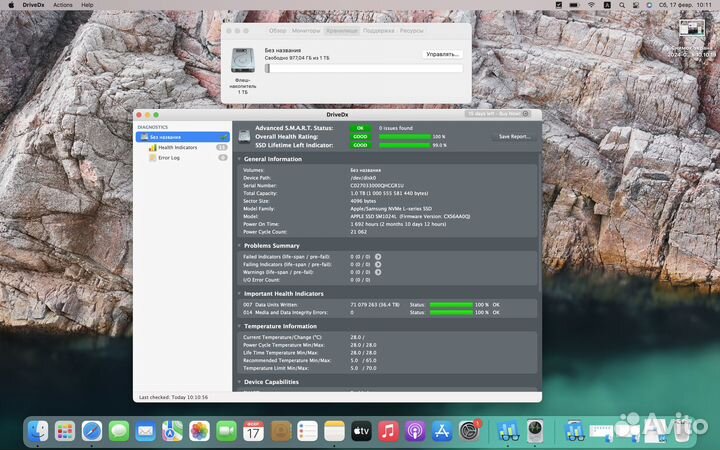Click the date and time in the menu bar
Screen dimensions: 720x450
pyautogui.click(x=685, y=5)
